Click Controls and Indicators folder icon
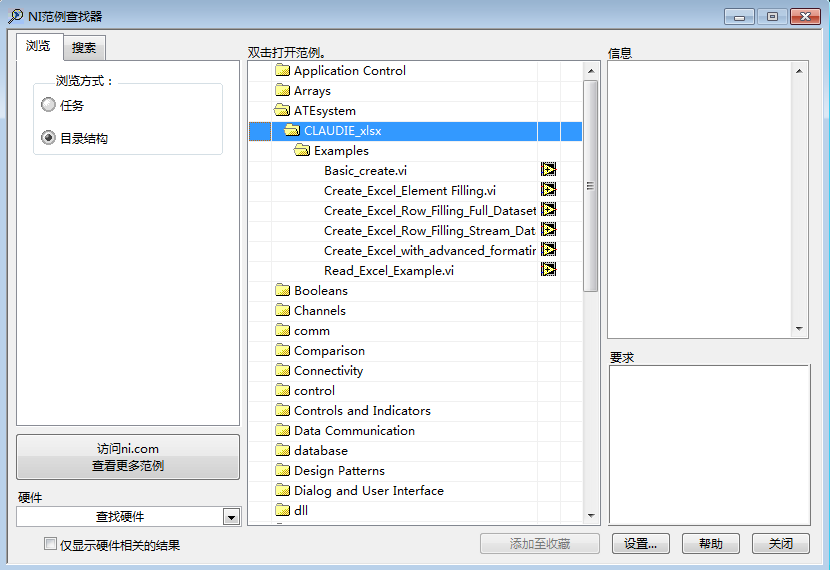 click(283, 410)
